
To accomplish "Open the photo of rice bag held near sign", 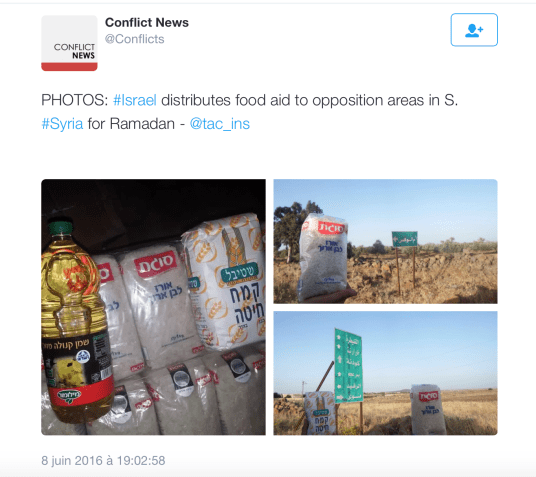I will click(x=385, y=241).
